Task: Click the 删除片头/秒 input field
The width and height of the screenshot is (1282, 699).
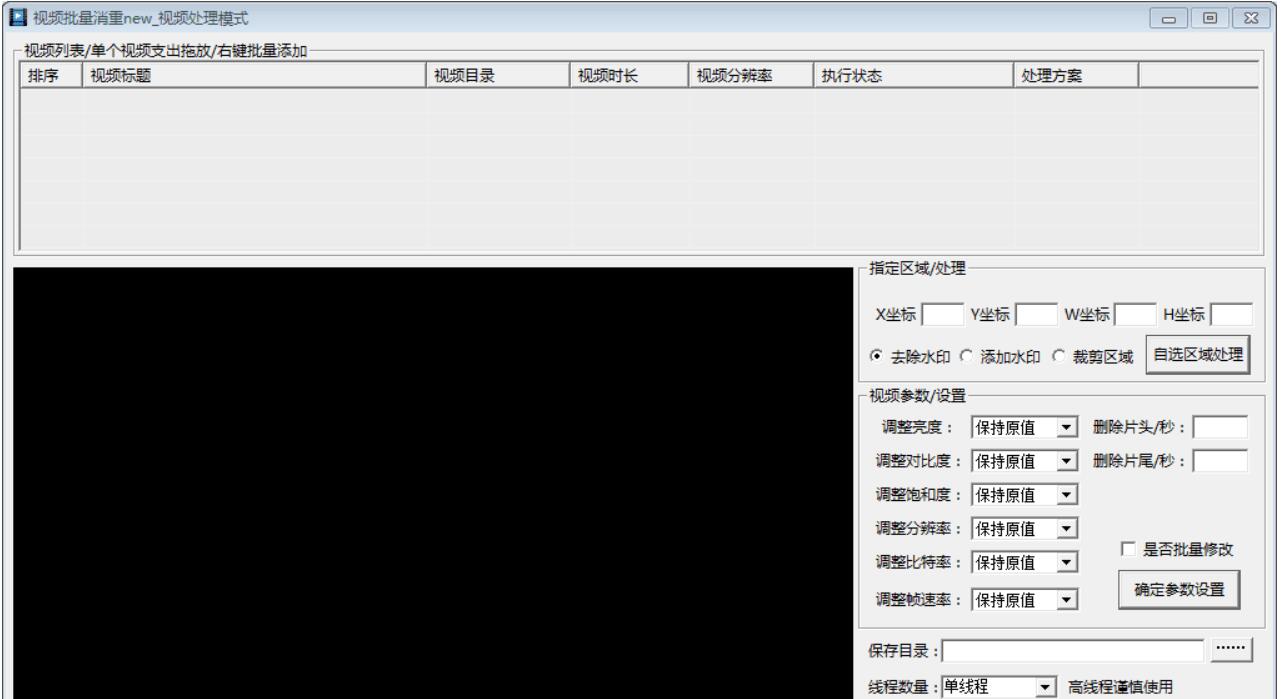Action: pos(1221,428)
